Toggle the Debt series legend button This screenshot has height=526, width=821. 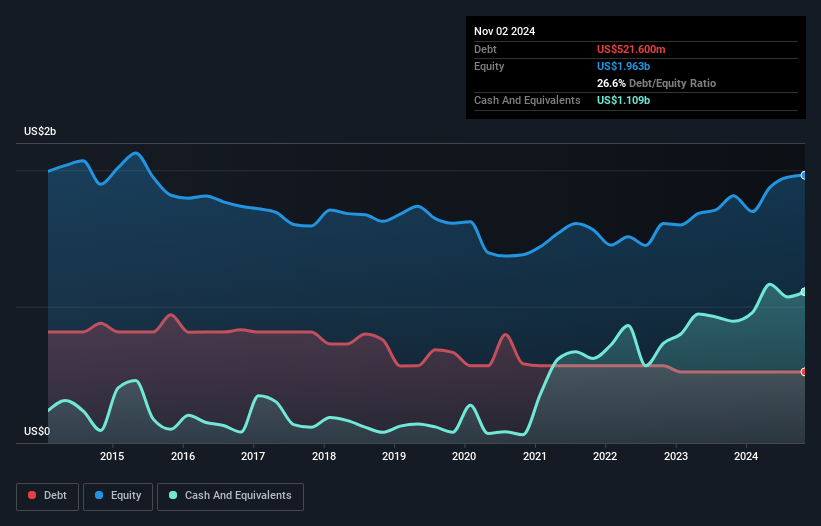click(x=48, y=496)
